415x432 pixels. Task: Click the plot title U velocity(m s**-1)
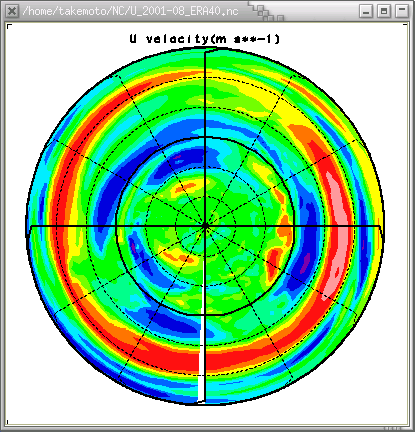pyautogui.click(x=205, y=39)
